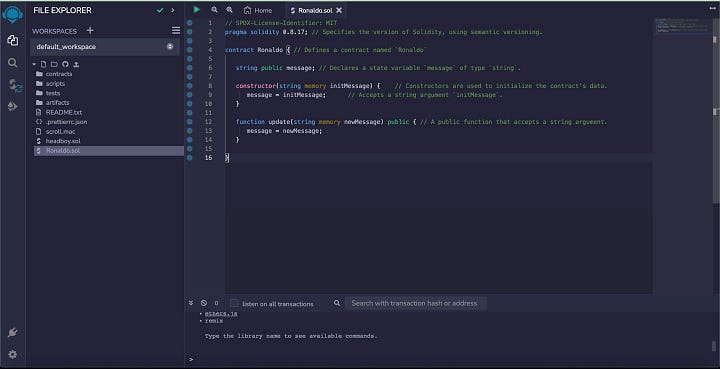Viewport: 720px width, 369px height.
Task: Click line number 2 in gutter
Action: click(210, 32)
